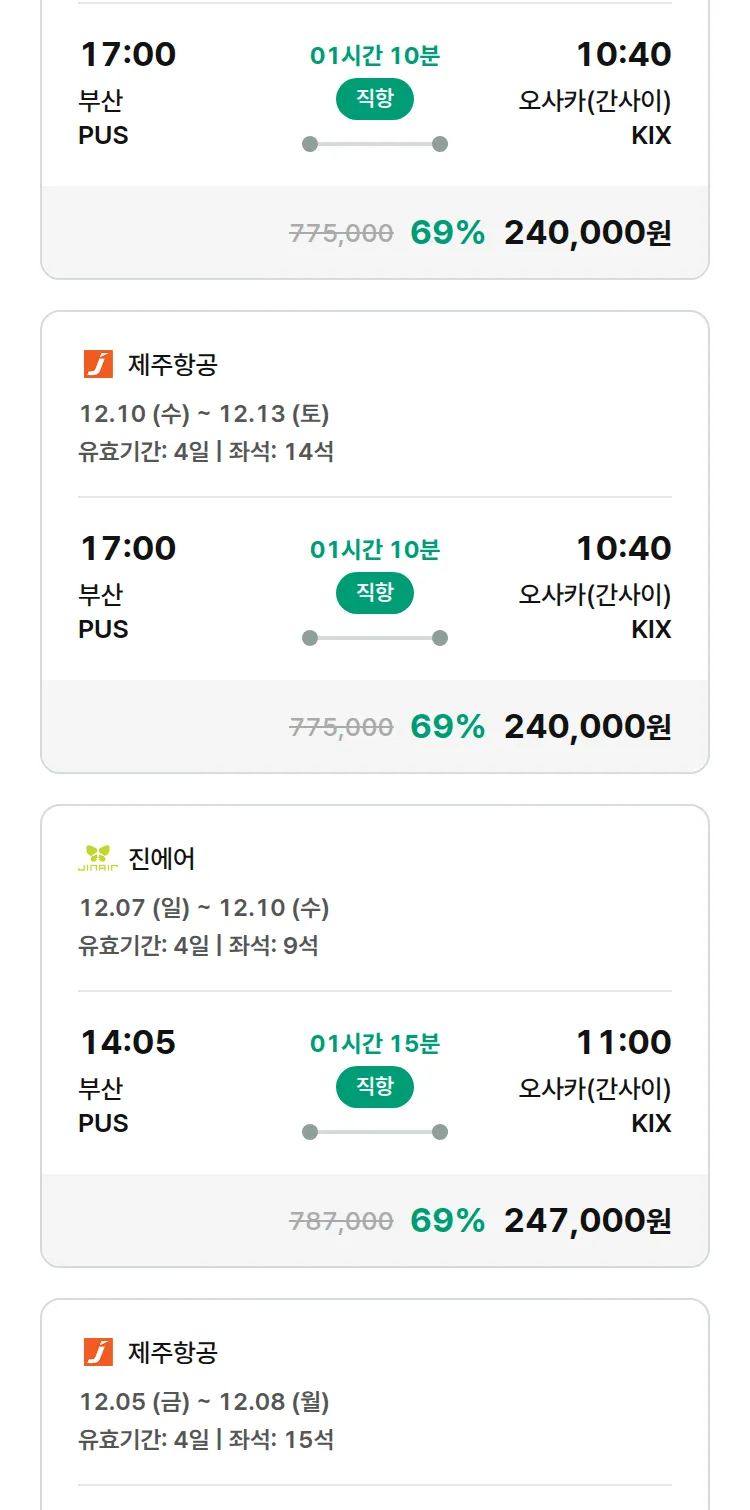Screen dimensions: 750x1510
Task: Select the 247,000원 fare
Action: (587, 1220)
